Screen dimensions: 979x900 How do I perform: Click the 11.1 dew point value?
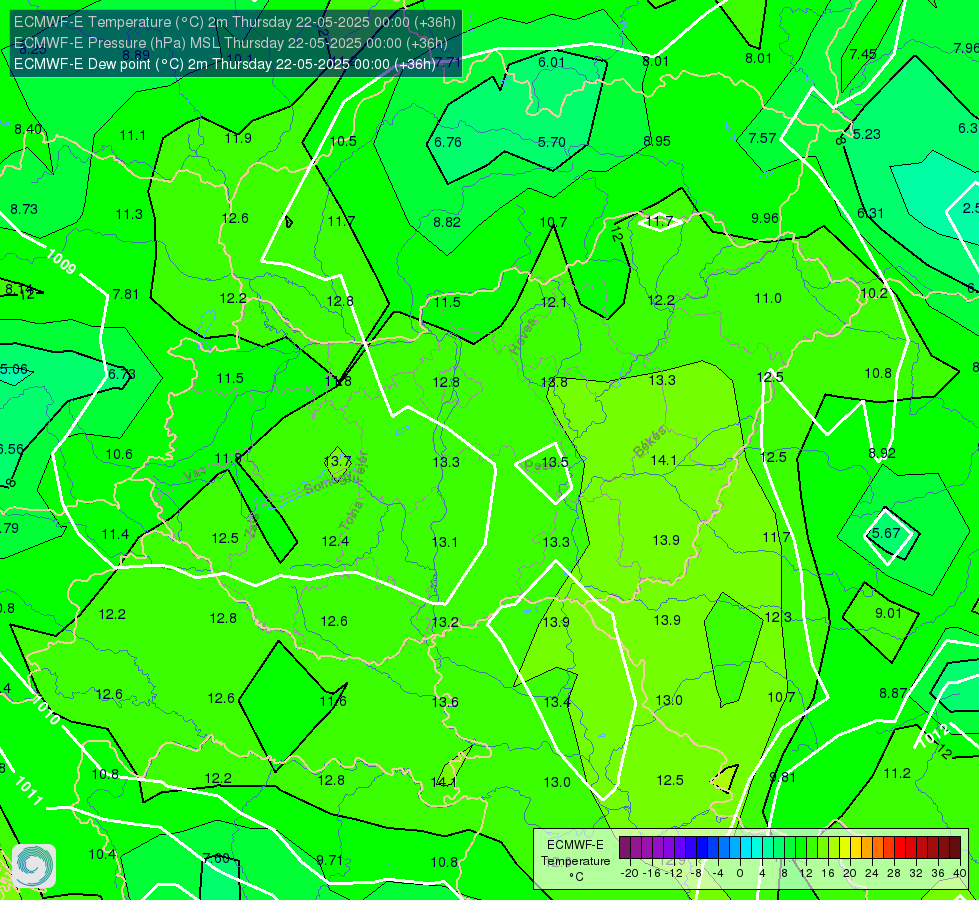pyautogui.click(x=132, y=136)
